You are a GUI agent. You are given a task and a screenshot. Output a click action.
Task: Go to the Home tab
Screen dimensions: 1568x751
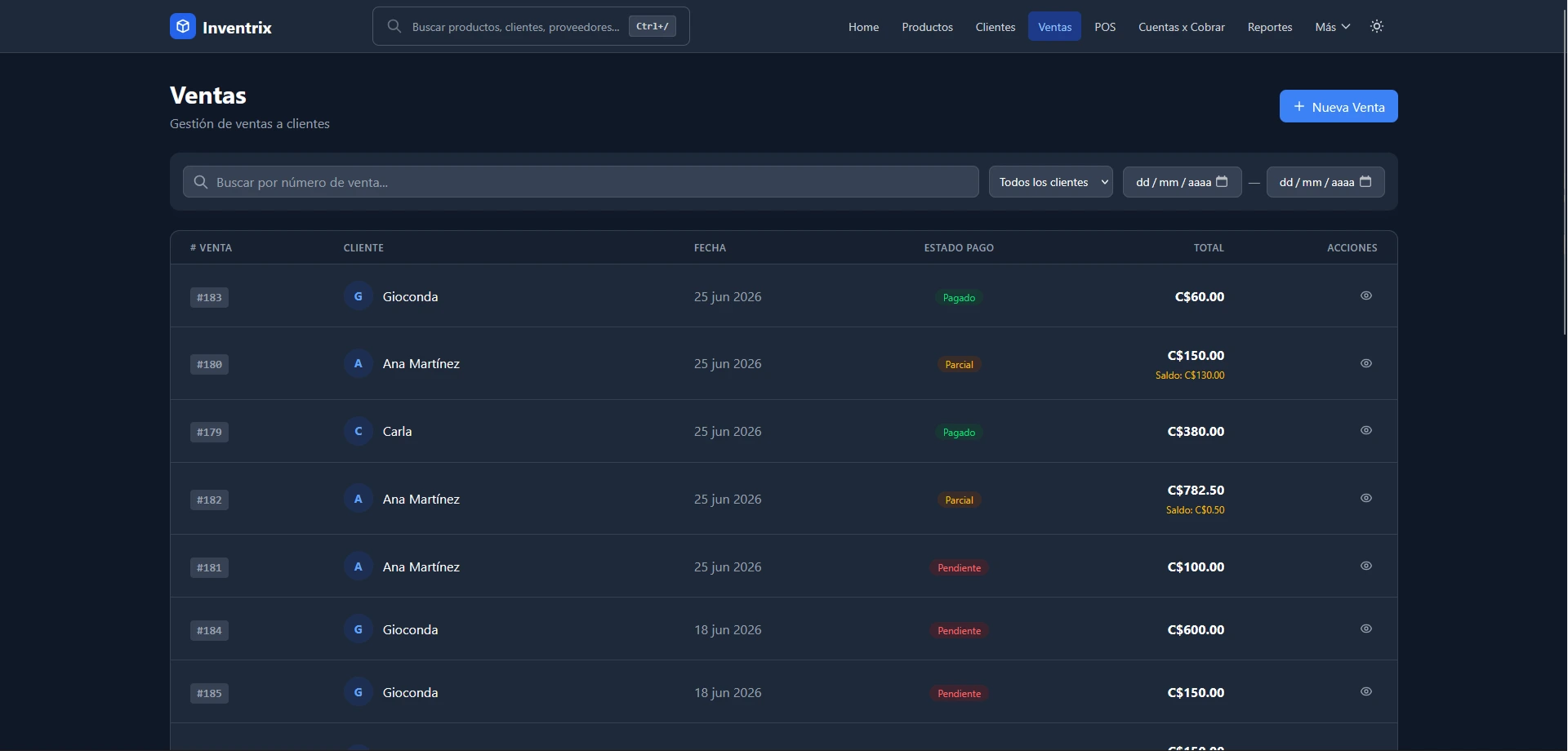(x=863, y=27)
